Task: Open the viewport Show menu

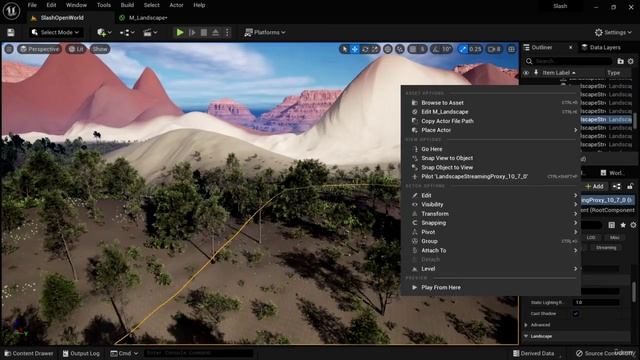Action: click(100, 49)
